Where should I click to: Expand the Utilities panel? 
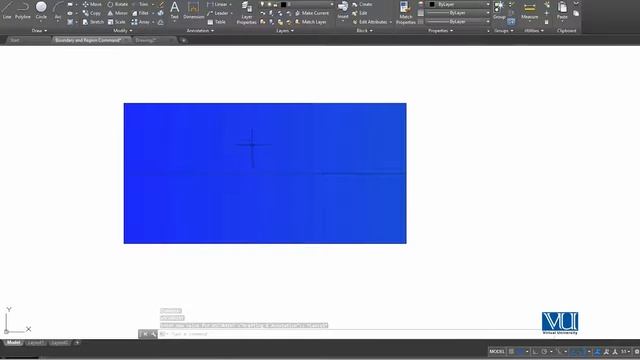pyautogui.click(x=534, y=31)
